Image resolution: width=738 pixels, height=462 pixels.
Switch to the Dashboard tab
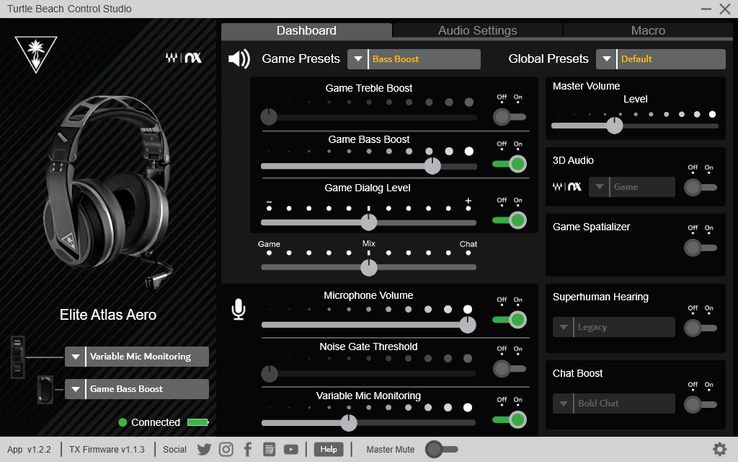click(306, 31)
